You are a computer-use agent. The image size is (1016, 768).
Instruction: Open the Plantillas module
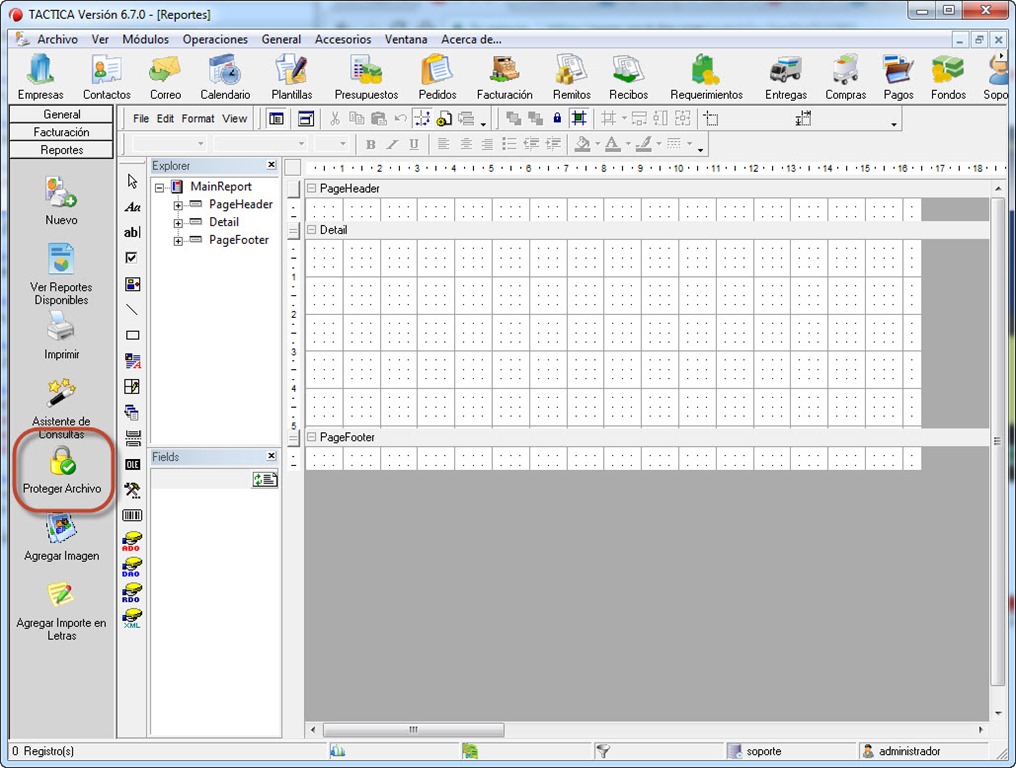[292, 76]
